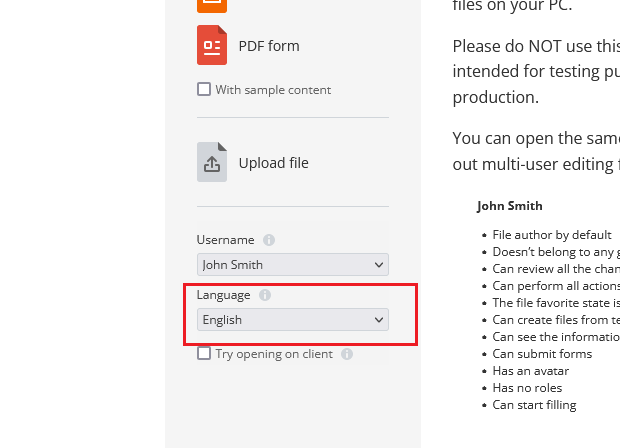Screen dimensions: 620x448
Task: Click the PDF form text label
Action: click(268, 46)
